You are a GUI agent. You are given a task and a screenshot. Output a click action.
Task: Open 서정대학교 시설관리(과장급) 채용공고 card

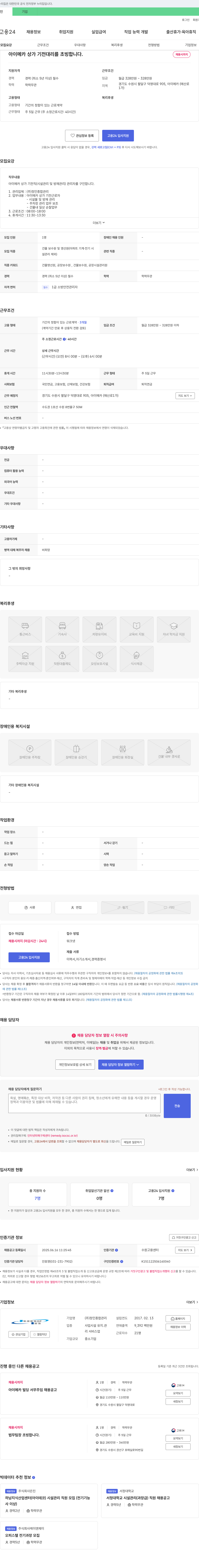(x=150, y=1501)
